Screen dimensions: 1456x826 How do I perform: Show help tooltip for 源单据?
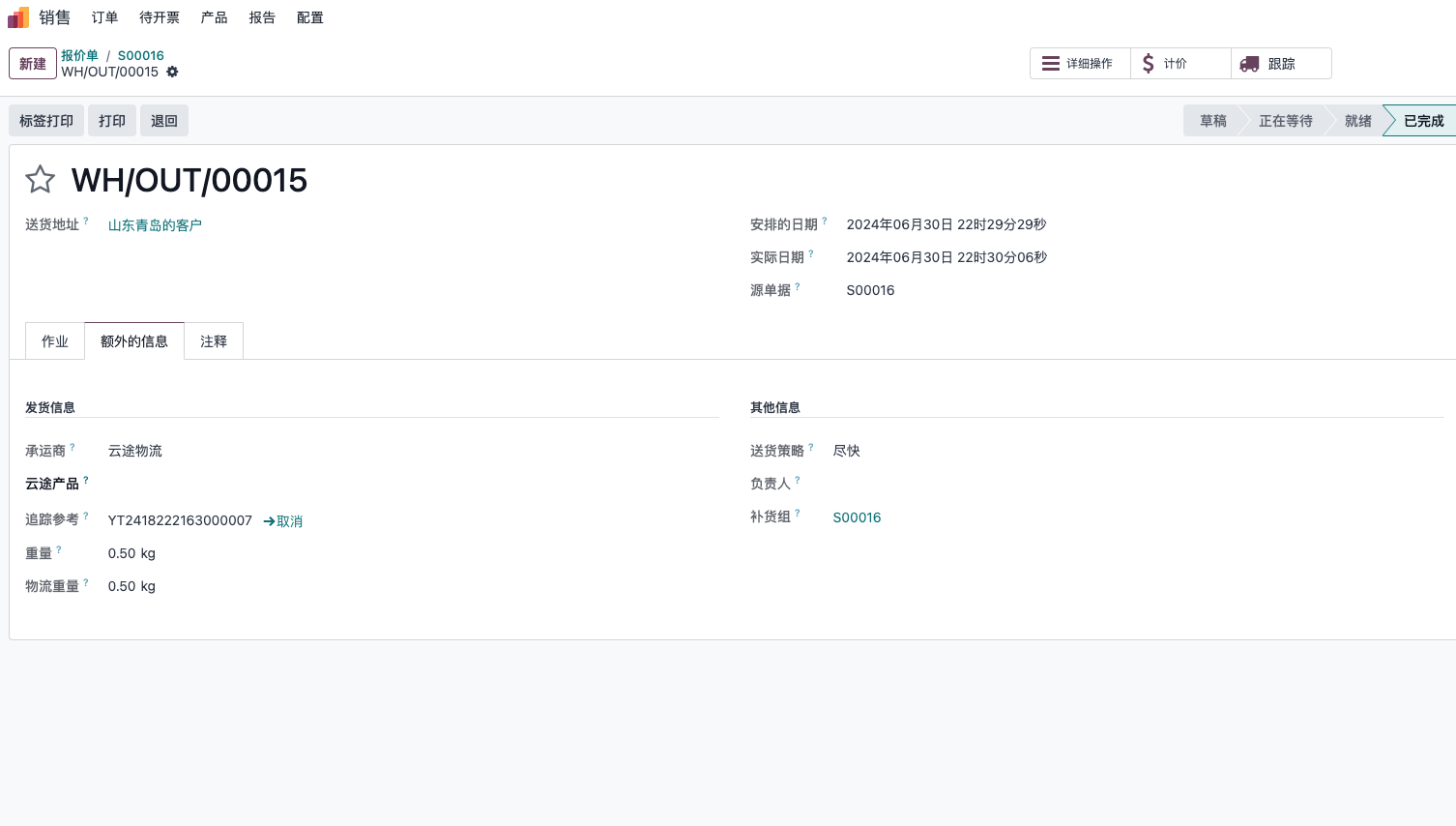(x=798, y=286)
